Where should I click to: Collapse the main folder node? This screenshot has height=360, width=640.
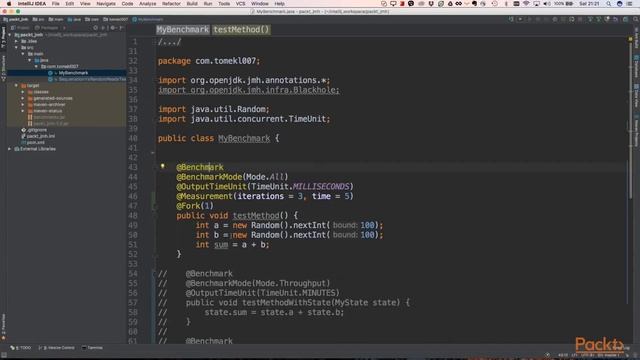point(23,54)
